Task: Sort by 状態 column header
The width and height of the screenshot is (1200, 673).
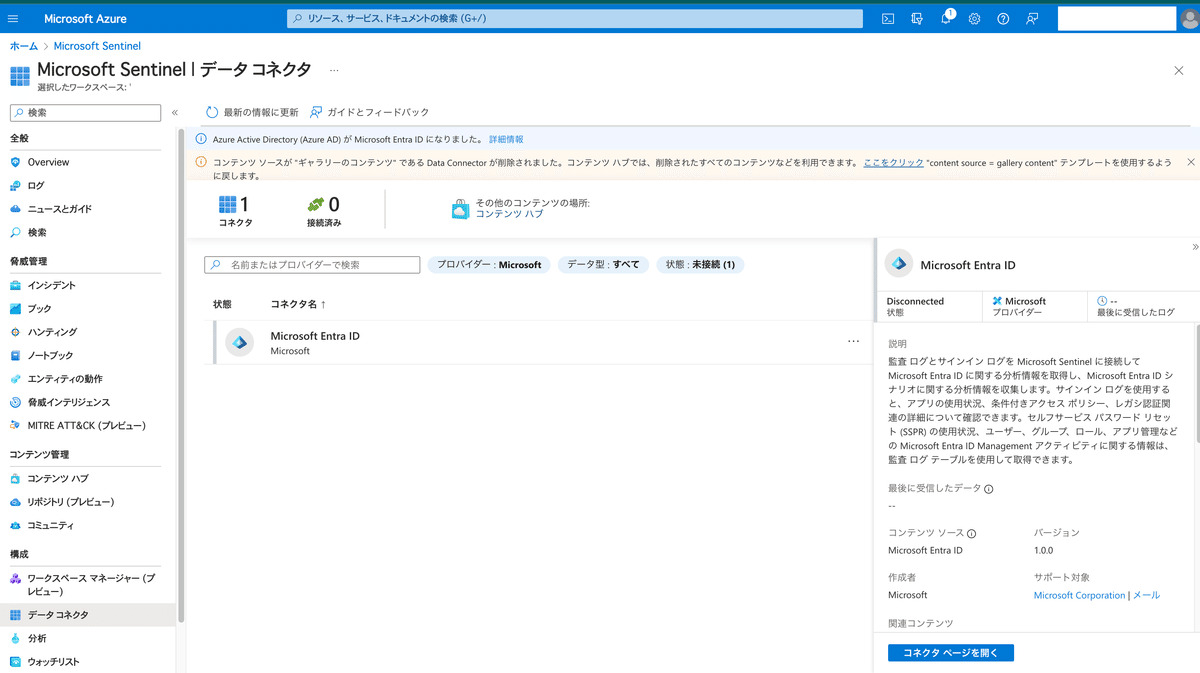Action: [222, 304]
